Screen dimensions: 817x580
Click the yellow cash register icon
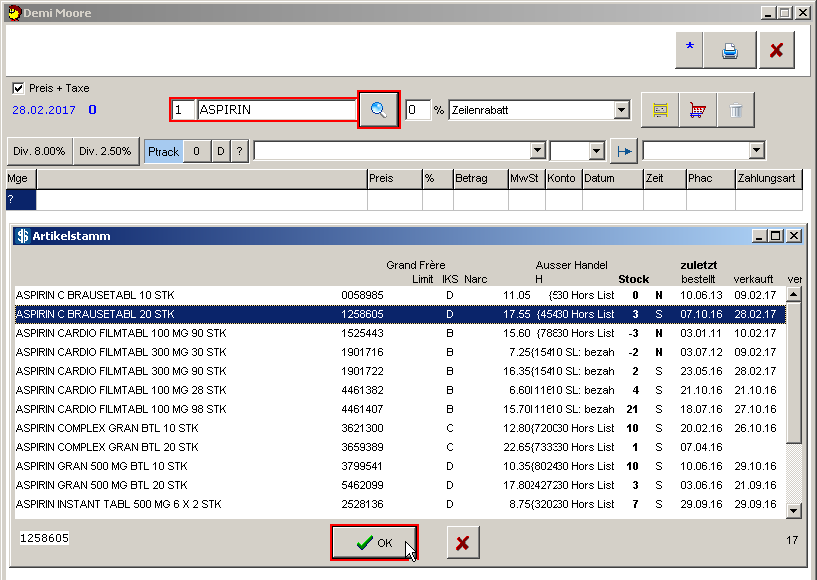pyautogui.click(x=660, y=110)
